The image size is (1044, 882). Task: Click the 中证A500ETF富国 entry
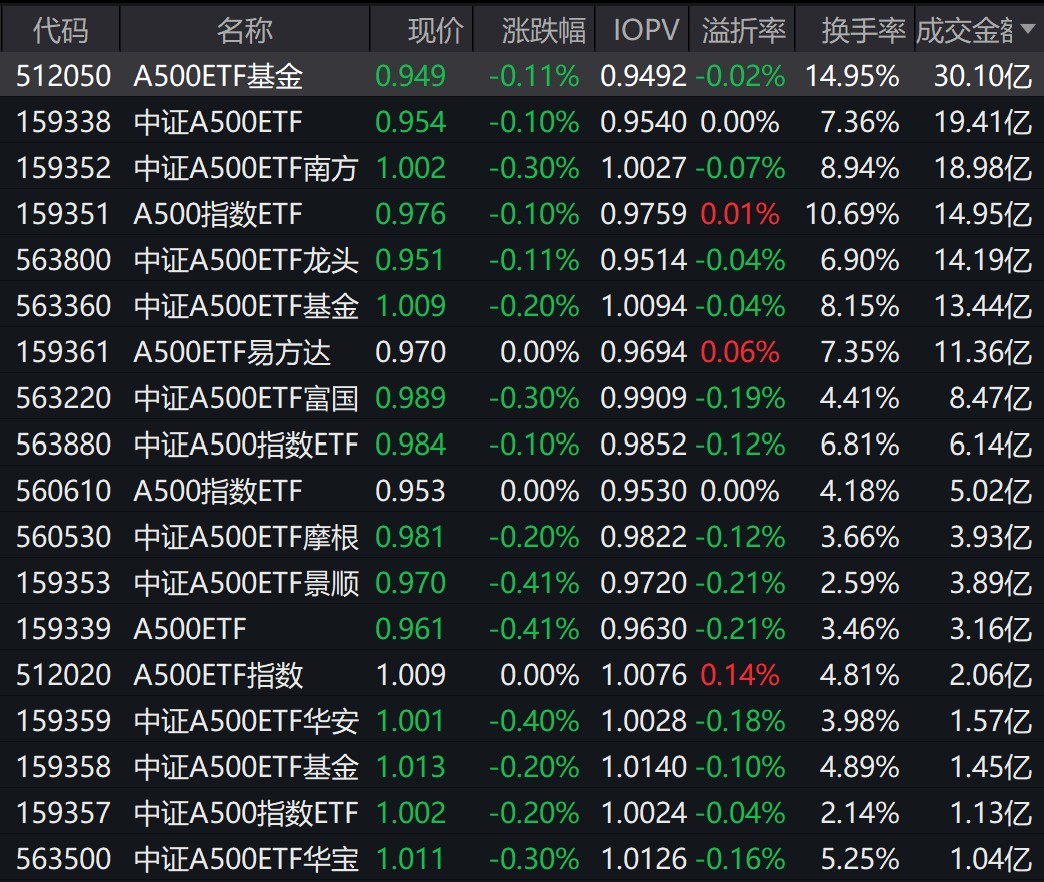[245, 398]
